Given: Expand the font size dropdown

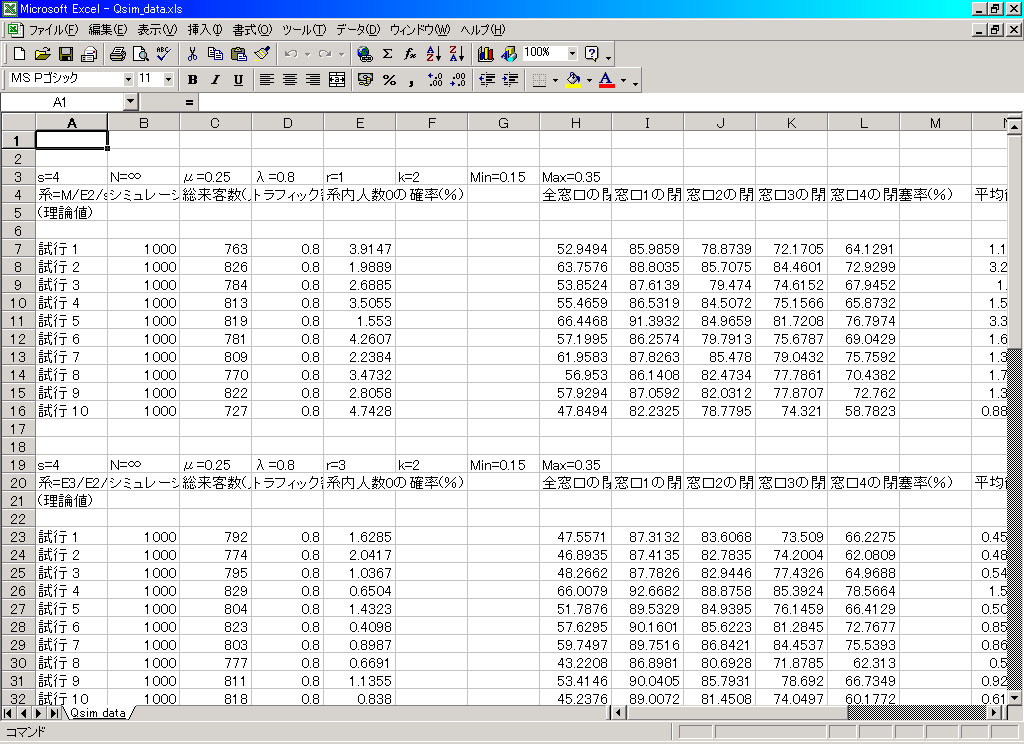Looking at the screenshot, I should pyautogui.click(x=167, y=79).
